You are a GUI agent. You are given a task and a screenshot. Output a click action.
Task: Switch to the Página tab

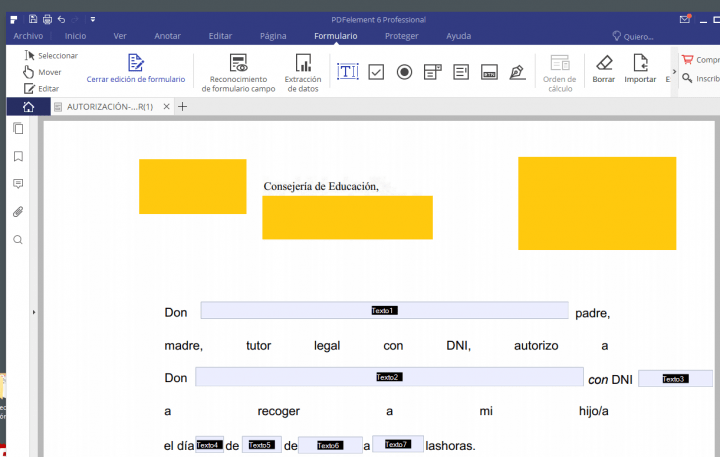pos(273,36)
